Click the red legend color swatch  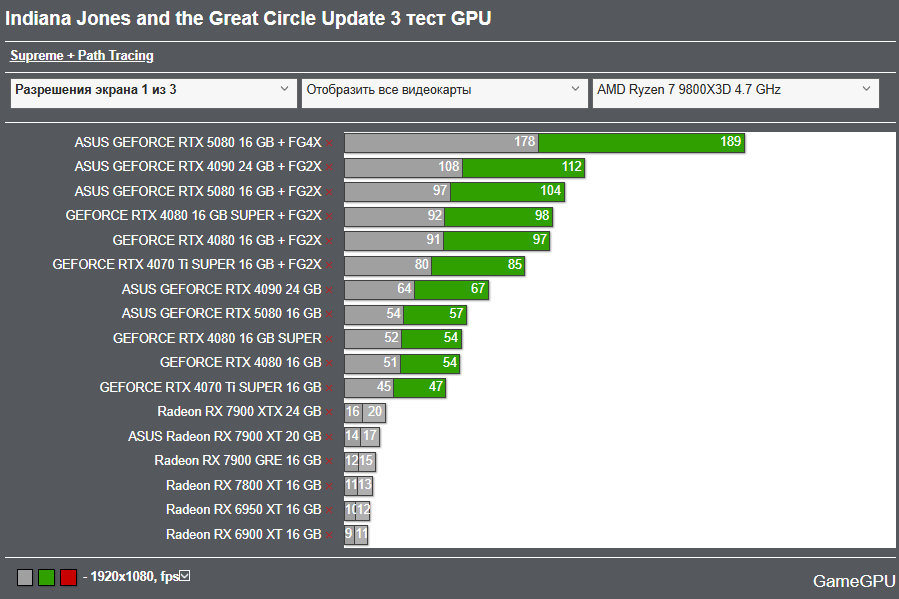click(x=68, y=577)
